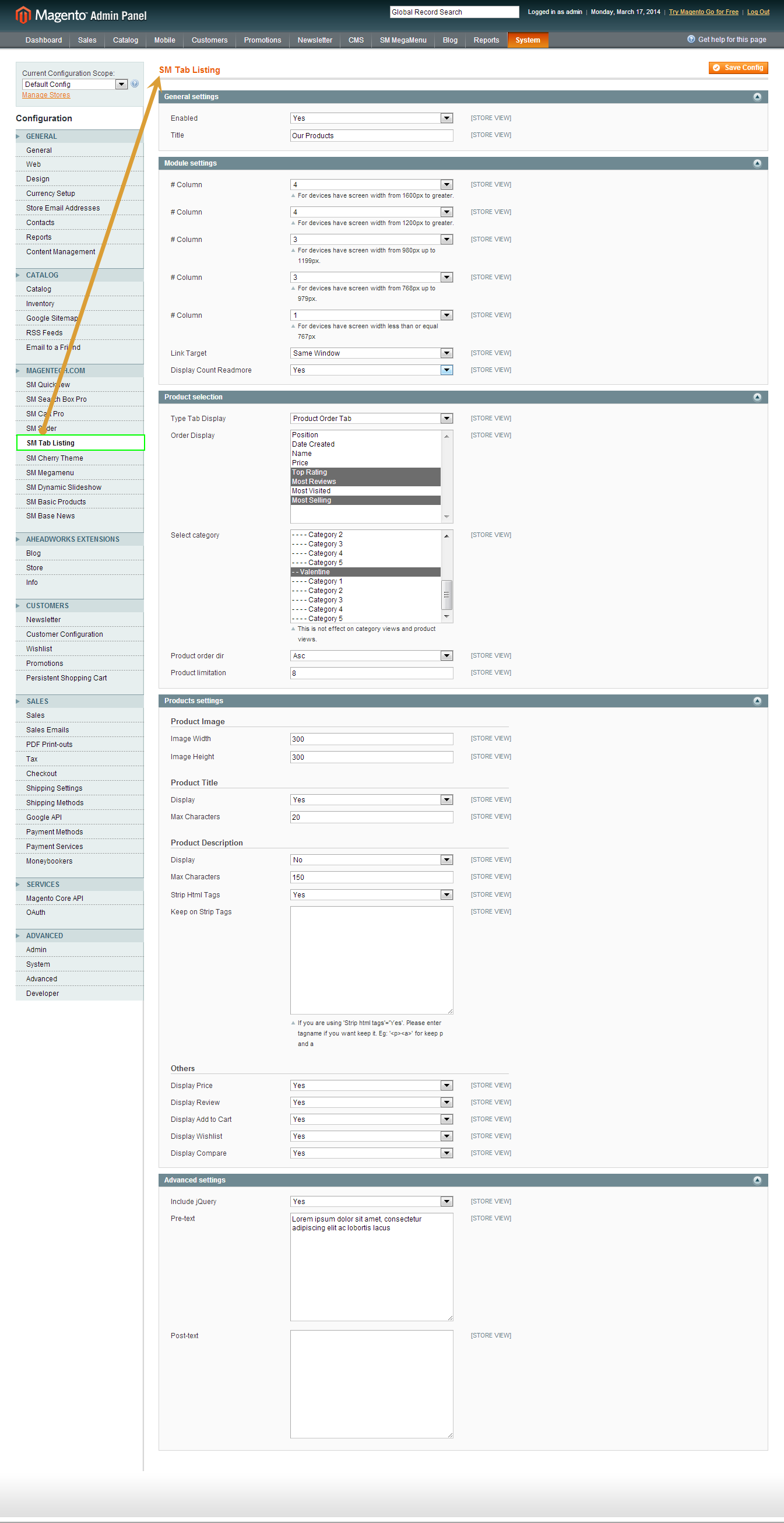Open the Display Count Readmore dropdown
The height and width of the screenshot is (1523, 784).
(x=371, y=370)
